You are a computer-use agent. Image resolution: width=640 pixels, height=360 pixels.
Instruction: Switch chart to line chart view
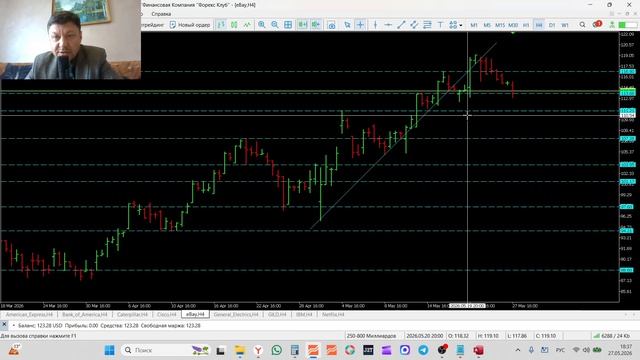click(247, 25)
